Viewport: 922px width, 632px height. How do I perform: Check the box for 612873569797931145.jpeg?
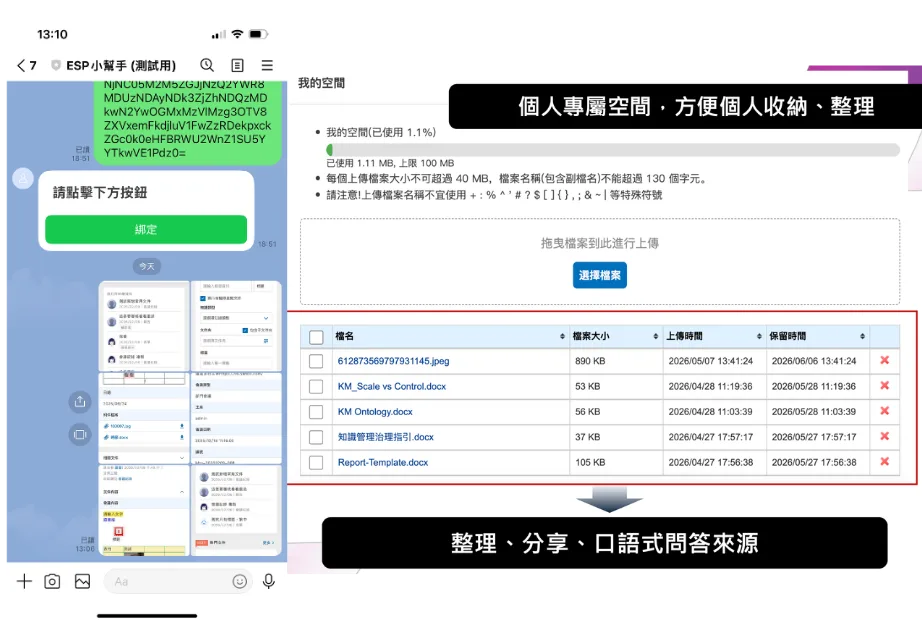pos(316,361)
